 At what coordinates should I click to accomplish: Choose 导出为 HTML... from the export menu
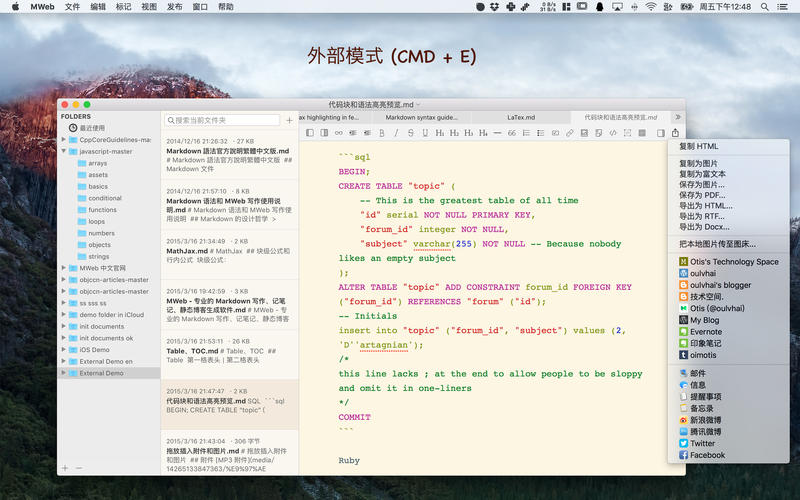(705, 205)
